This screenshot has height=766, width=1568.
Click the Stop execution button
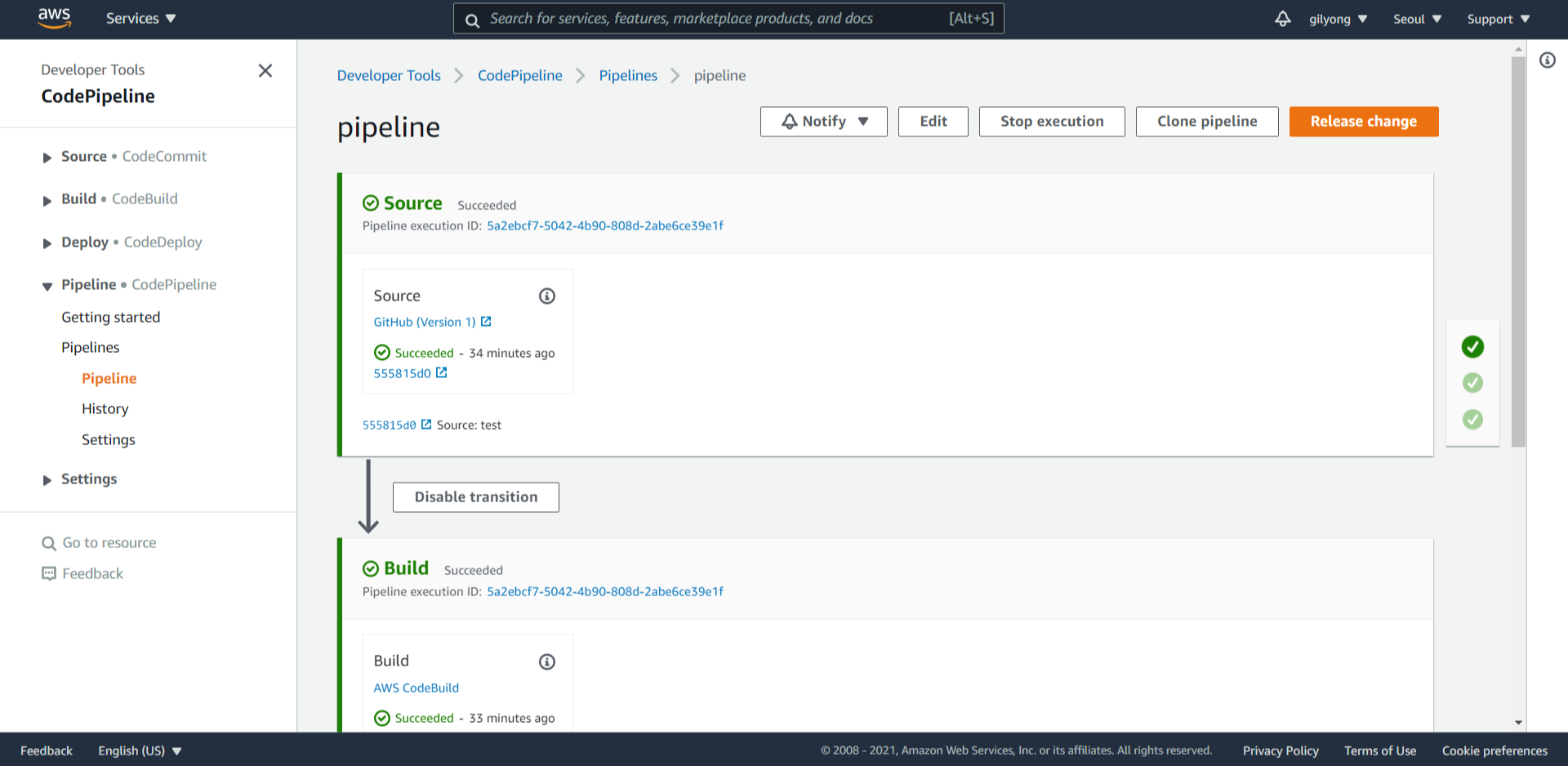click(x=1052, y=122)
